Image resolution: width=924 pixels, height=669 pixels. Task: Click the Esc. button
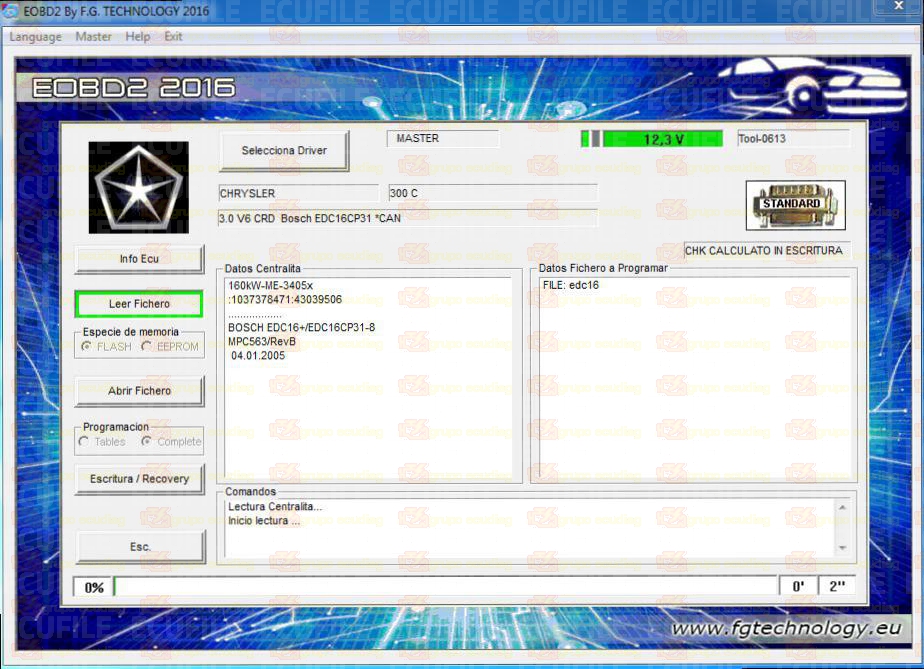141,547
